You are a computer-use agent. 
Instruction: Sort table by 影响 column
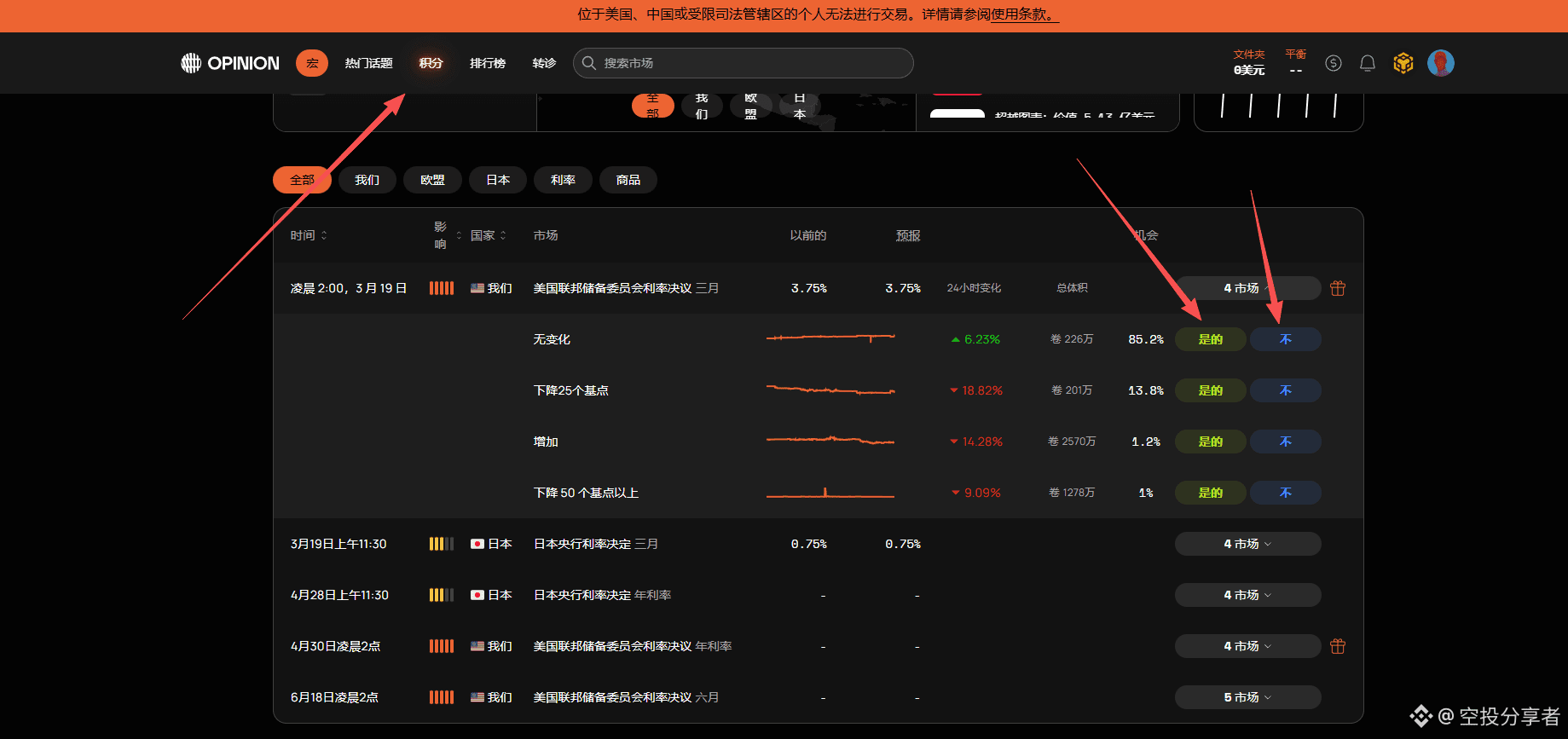click(447, 235)
